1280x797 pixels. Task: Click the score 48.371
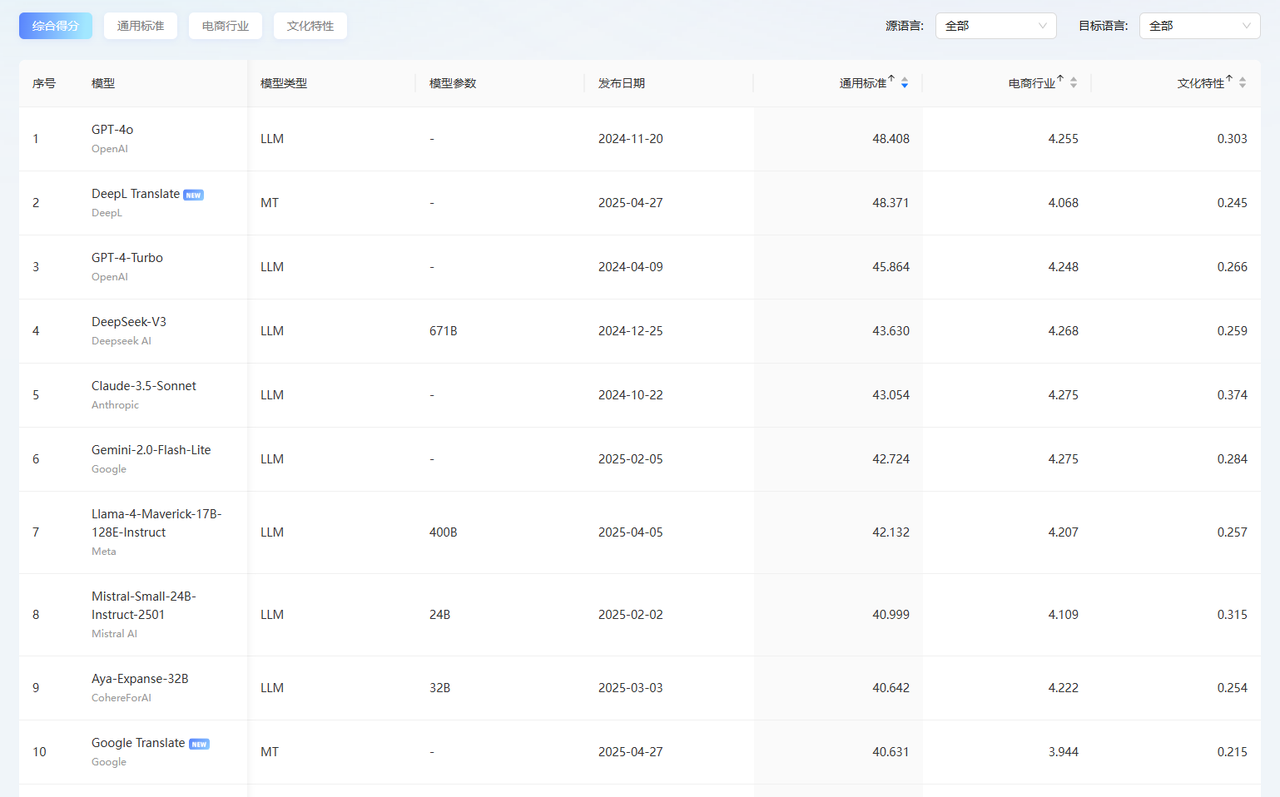(891, 203)
